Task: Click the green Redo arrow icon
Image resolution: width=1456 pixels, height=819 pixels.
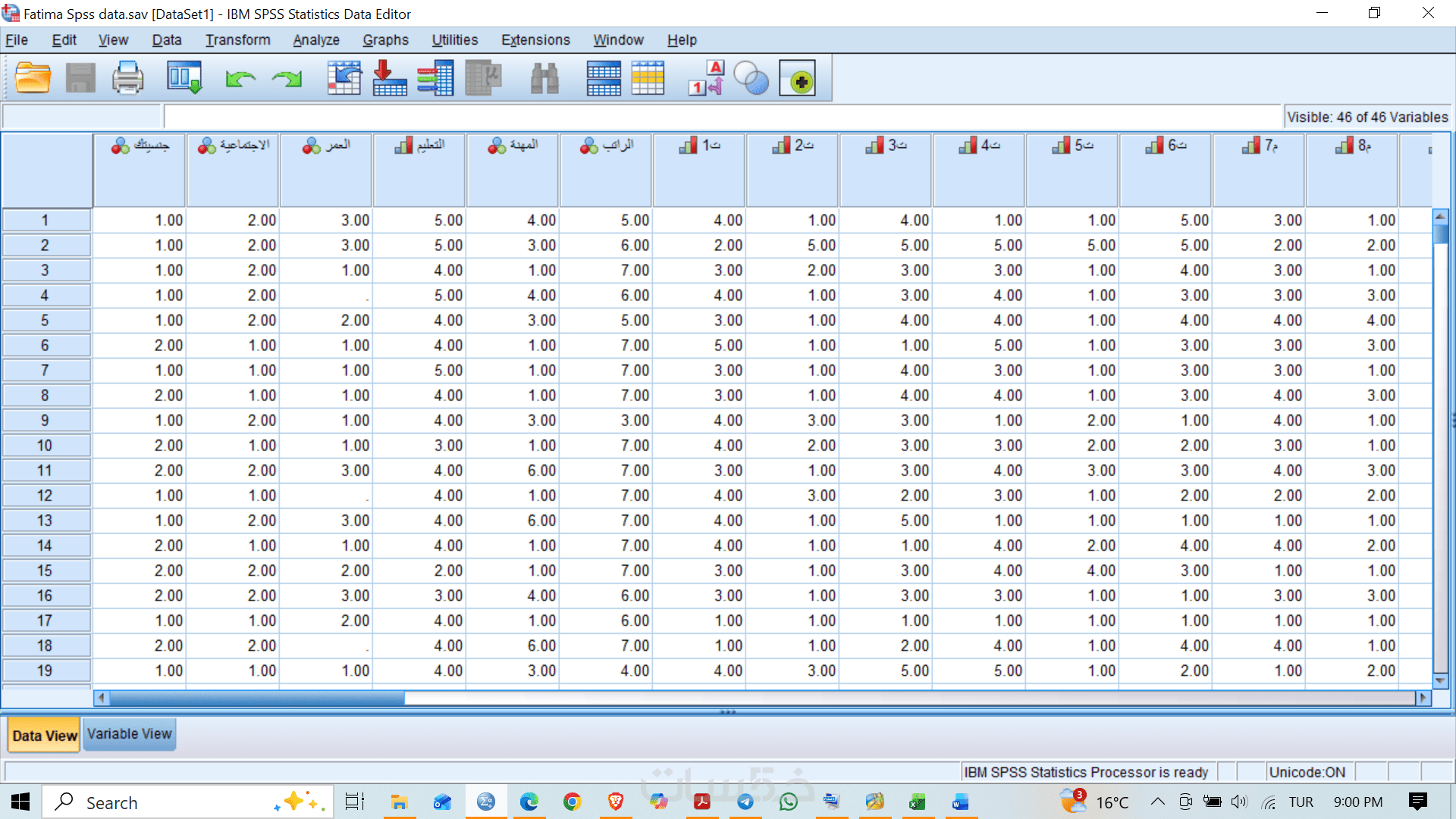Action: [x=287, y=78]
